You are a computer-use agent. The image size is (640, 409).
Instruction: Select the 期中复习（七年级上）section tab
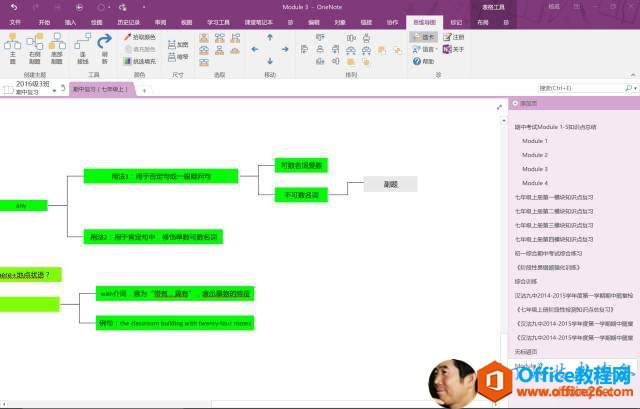point(101,89)
